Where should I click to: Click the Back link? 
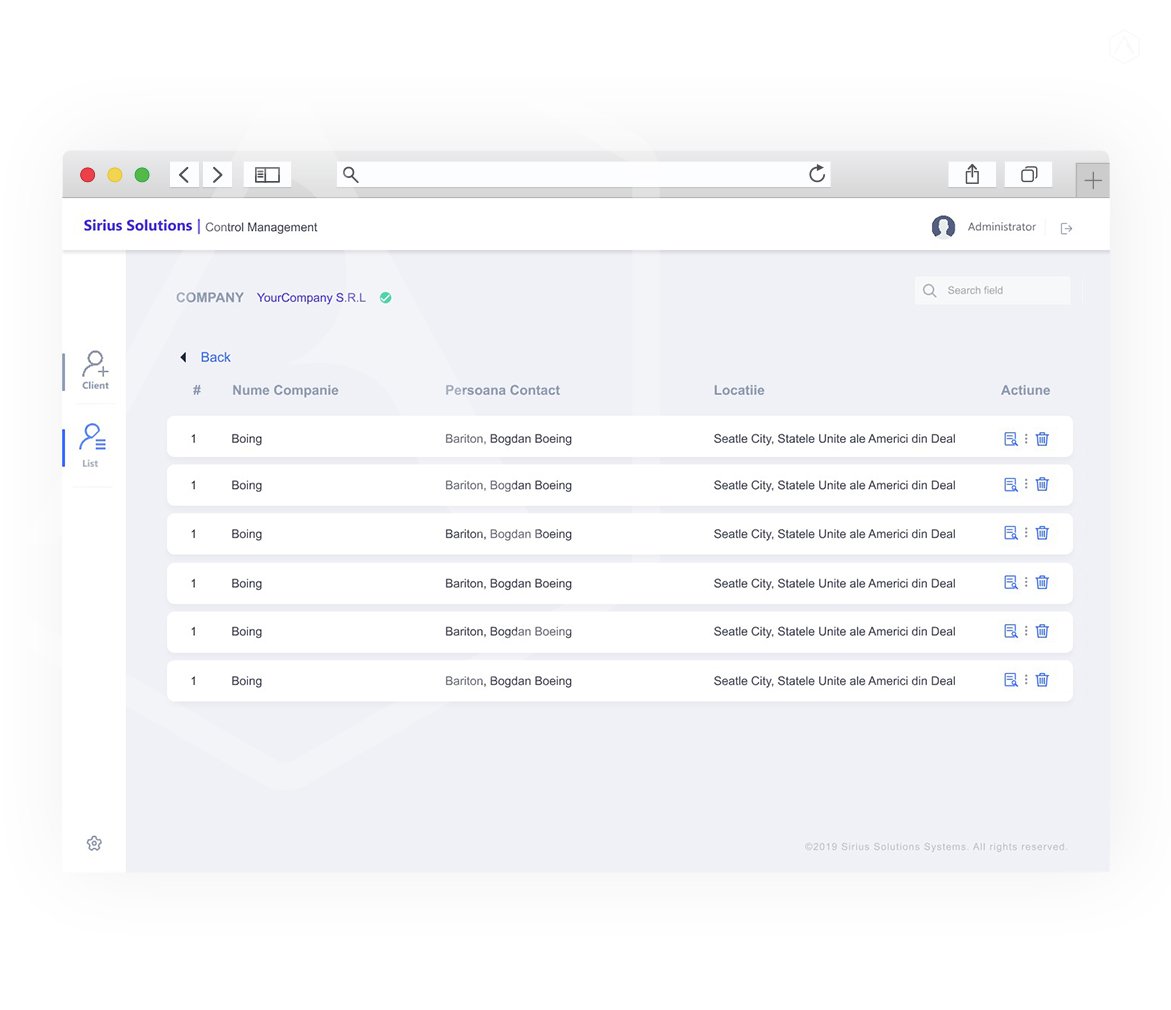click(215, 357)
